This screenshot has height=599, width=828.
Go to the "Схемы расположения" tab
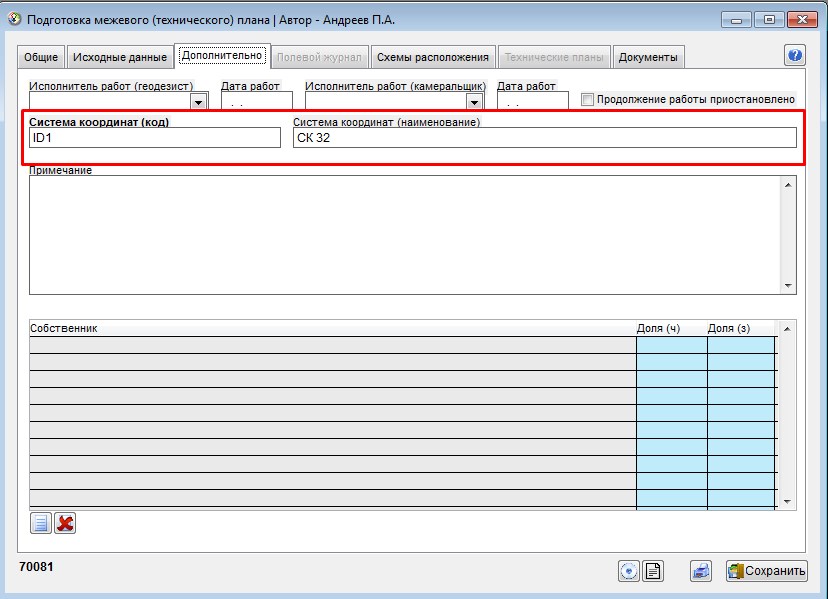(432, 57)
